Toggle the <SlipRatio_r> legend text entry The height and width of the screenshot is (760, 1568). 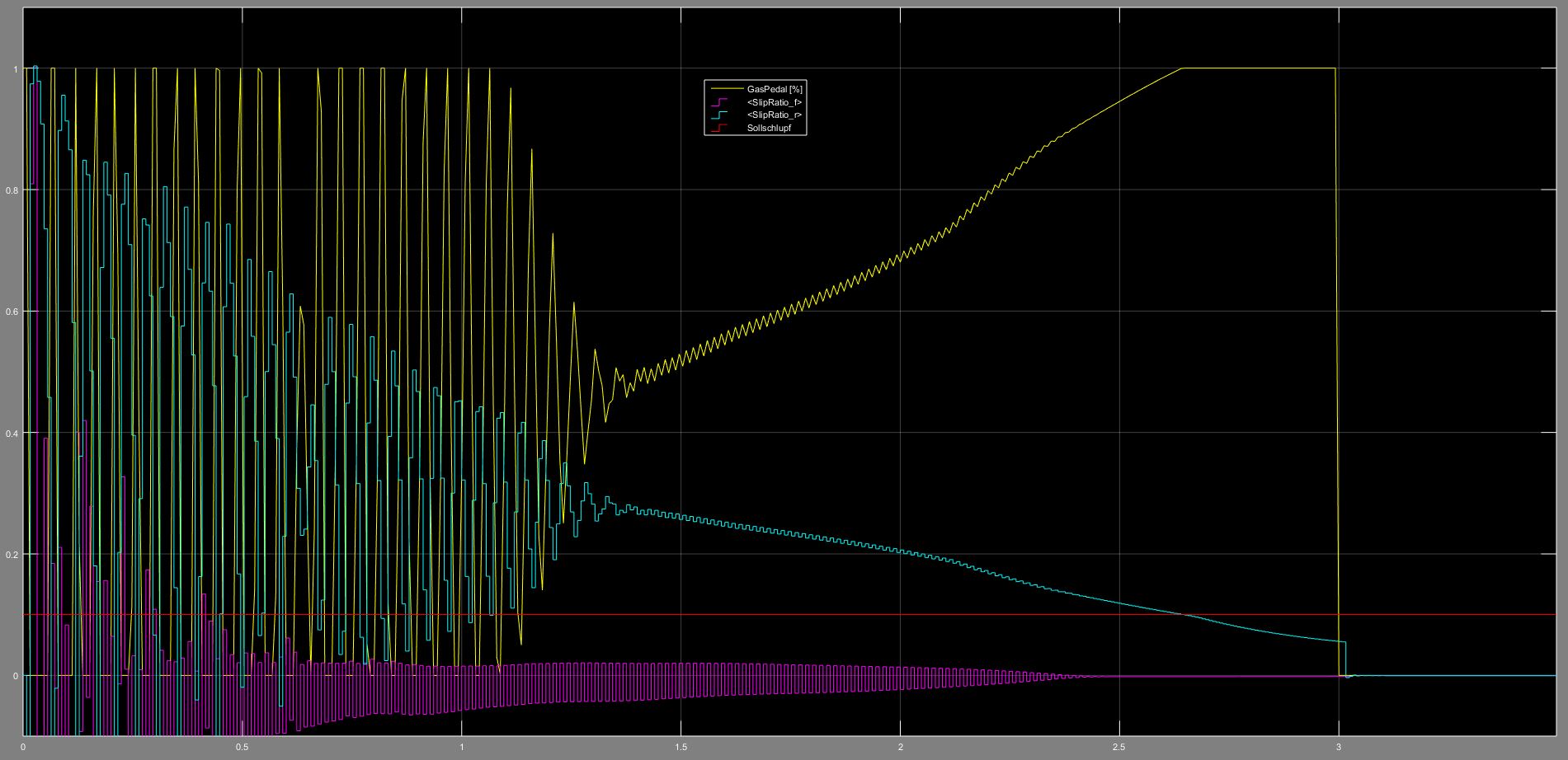(x=775, y=115)
